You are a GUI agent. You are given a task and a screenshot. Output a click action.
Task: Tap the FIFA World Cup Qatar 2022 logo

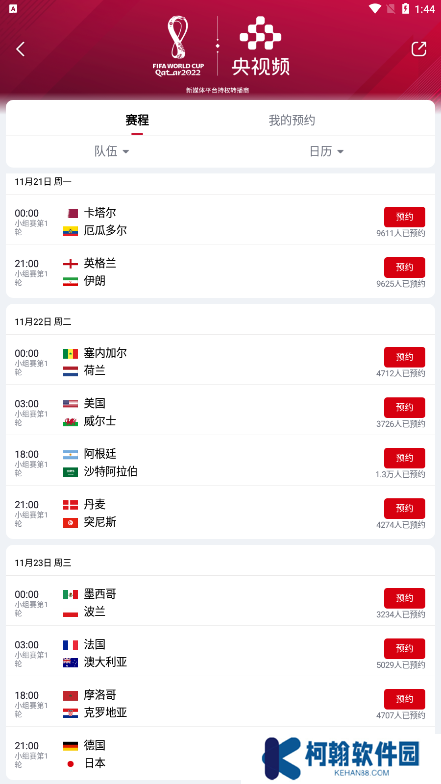[178, 46]
